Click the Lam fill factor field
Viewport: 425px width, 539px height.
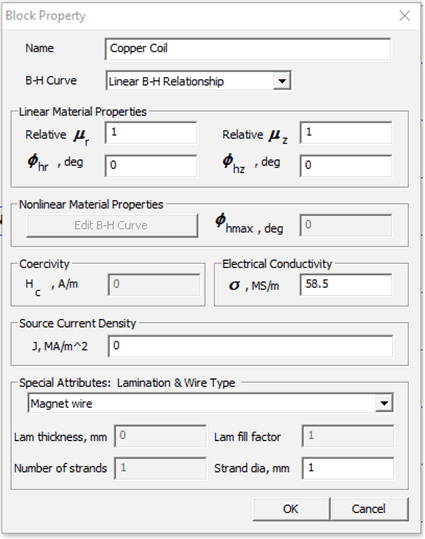point(348,436)
